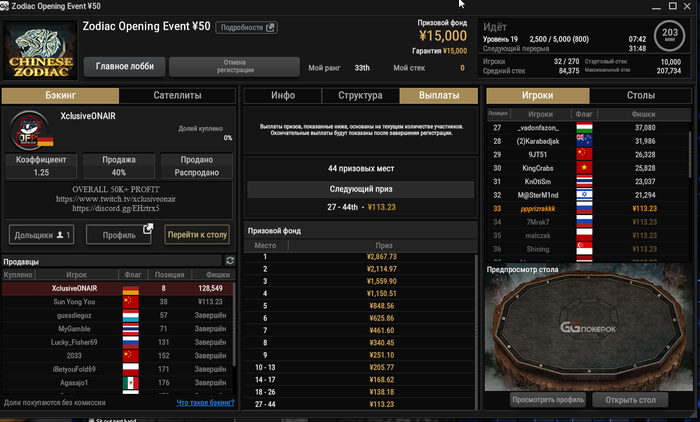
Task: Click China flag next to Sun Yong You
Action: click(130, 302)
